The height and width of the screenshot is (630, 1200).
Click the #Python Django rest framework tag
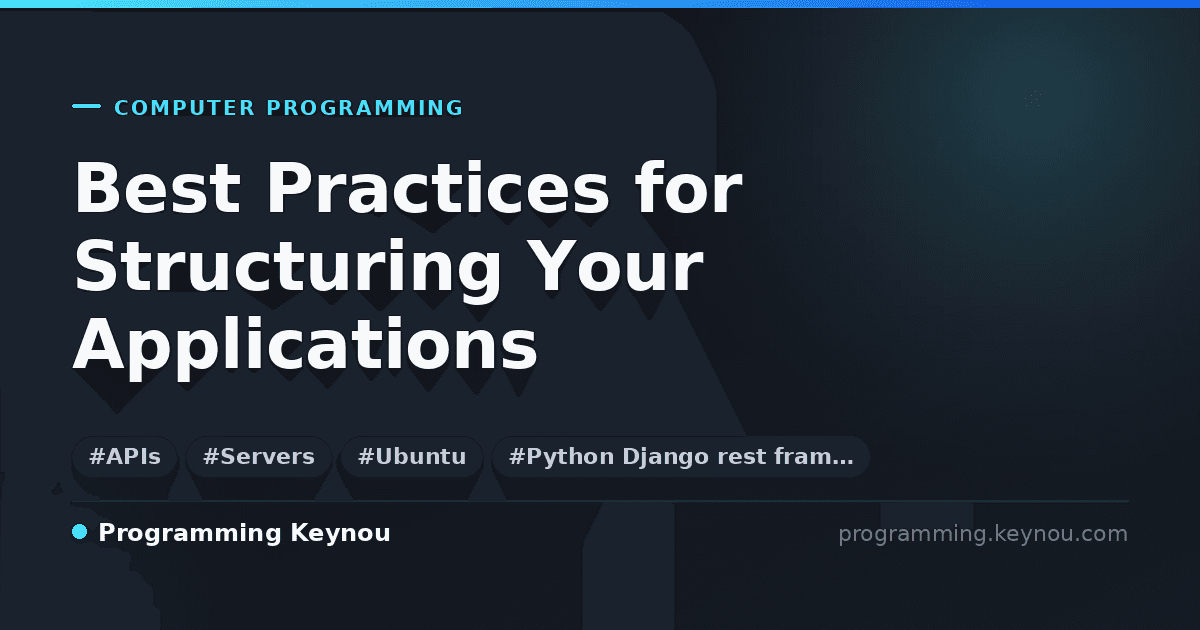pyautogui.click(x=681, y=457)
